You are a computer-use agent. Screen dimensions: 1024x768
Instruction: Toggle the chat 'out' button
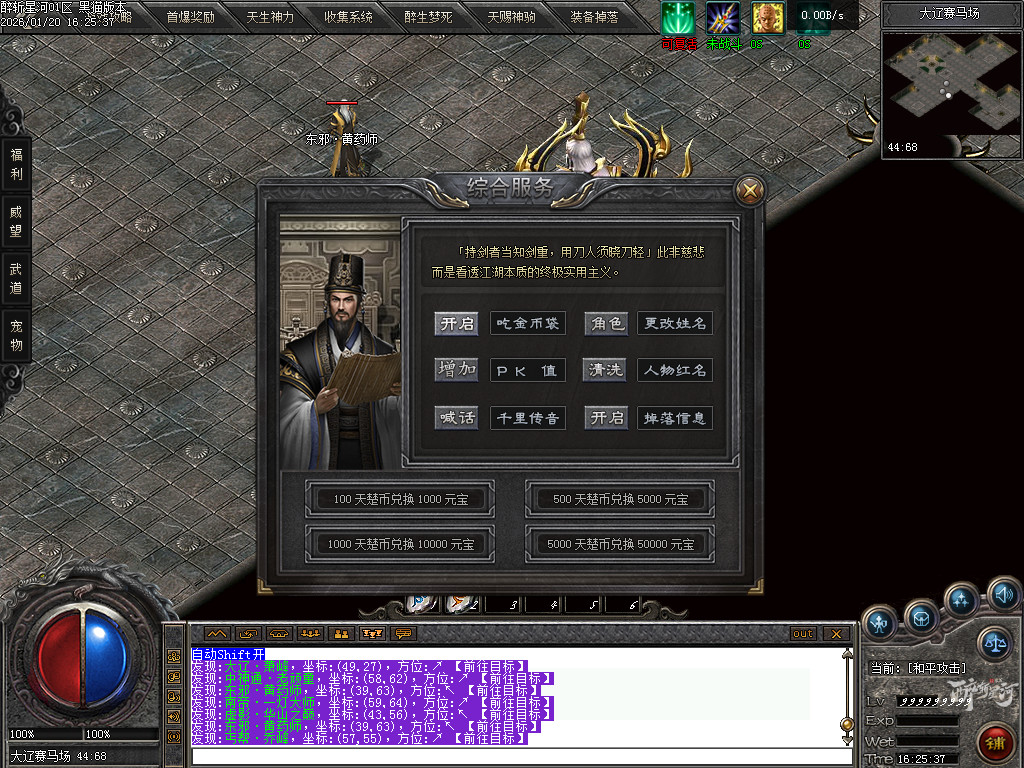[803, 634]
